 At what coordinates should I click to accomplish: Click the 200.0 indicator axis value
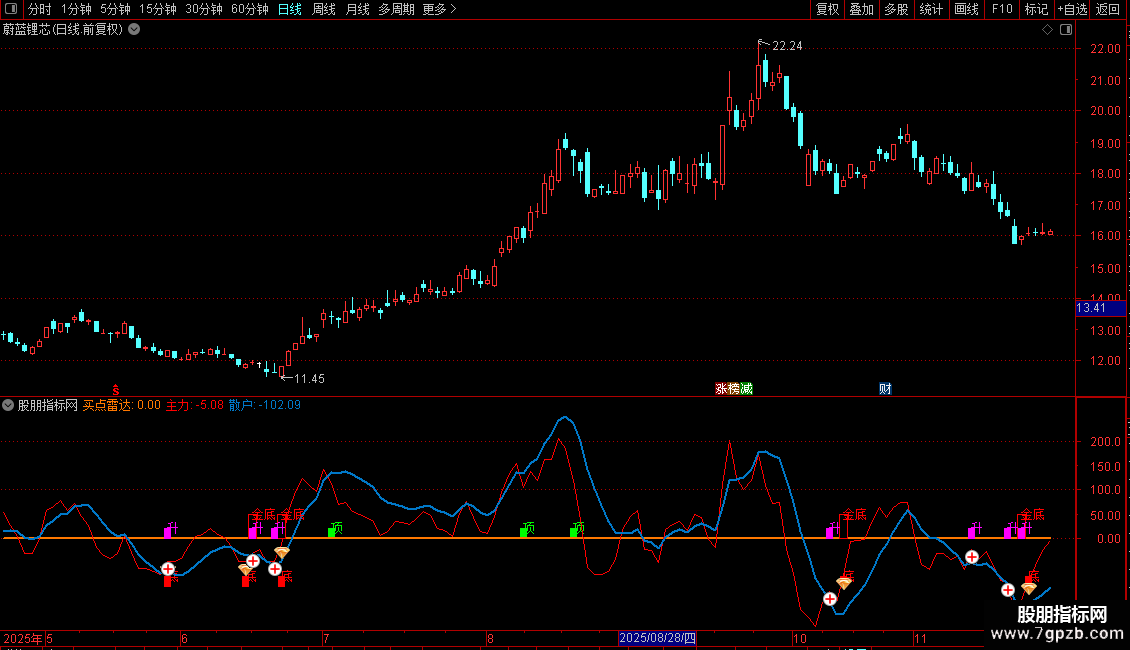pos(1105,441)
